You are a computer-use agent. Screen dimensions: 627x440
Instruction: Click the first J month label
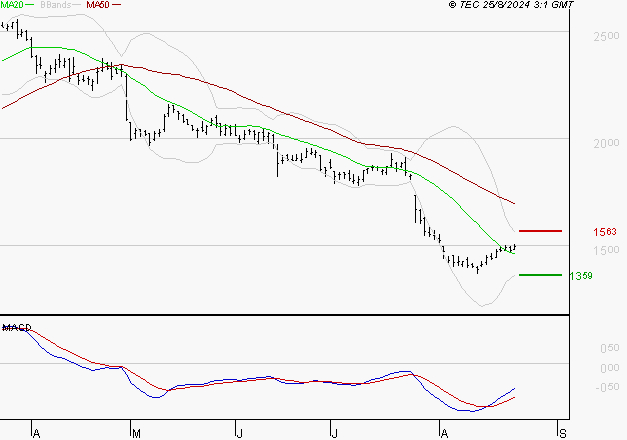coord(239,434)
